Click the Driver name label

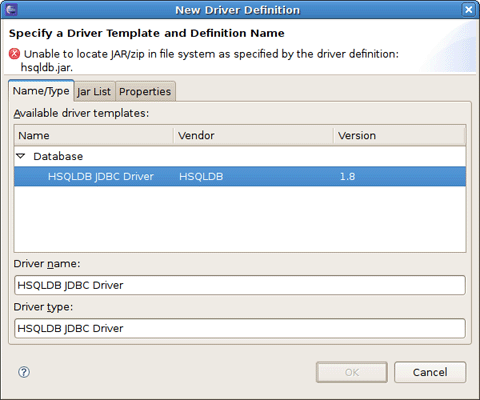pyautogui.click(x=47, y=264)
